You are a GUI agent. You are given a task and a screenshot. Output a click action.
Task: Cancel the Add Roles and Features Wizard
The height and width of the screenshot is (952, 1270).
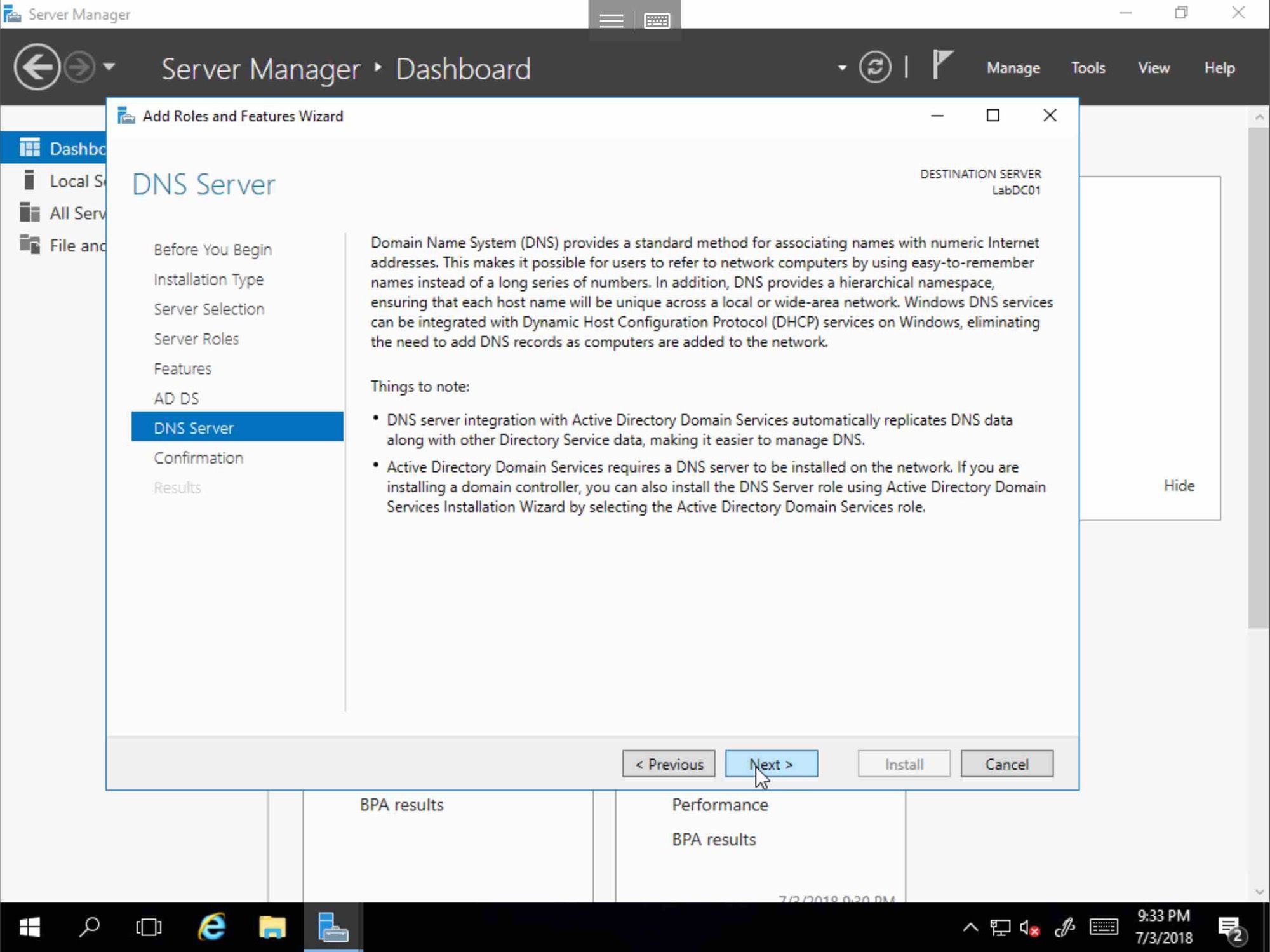[x=1006, y=764]
